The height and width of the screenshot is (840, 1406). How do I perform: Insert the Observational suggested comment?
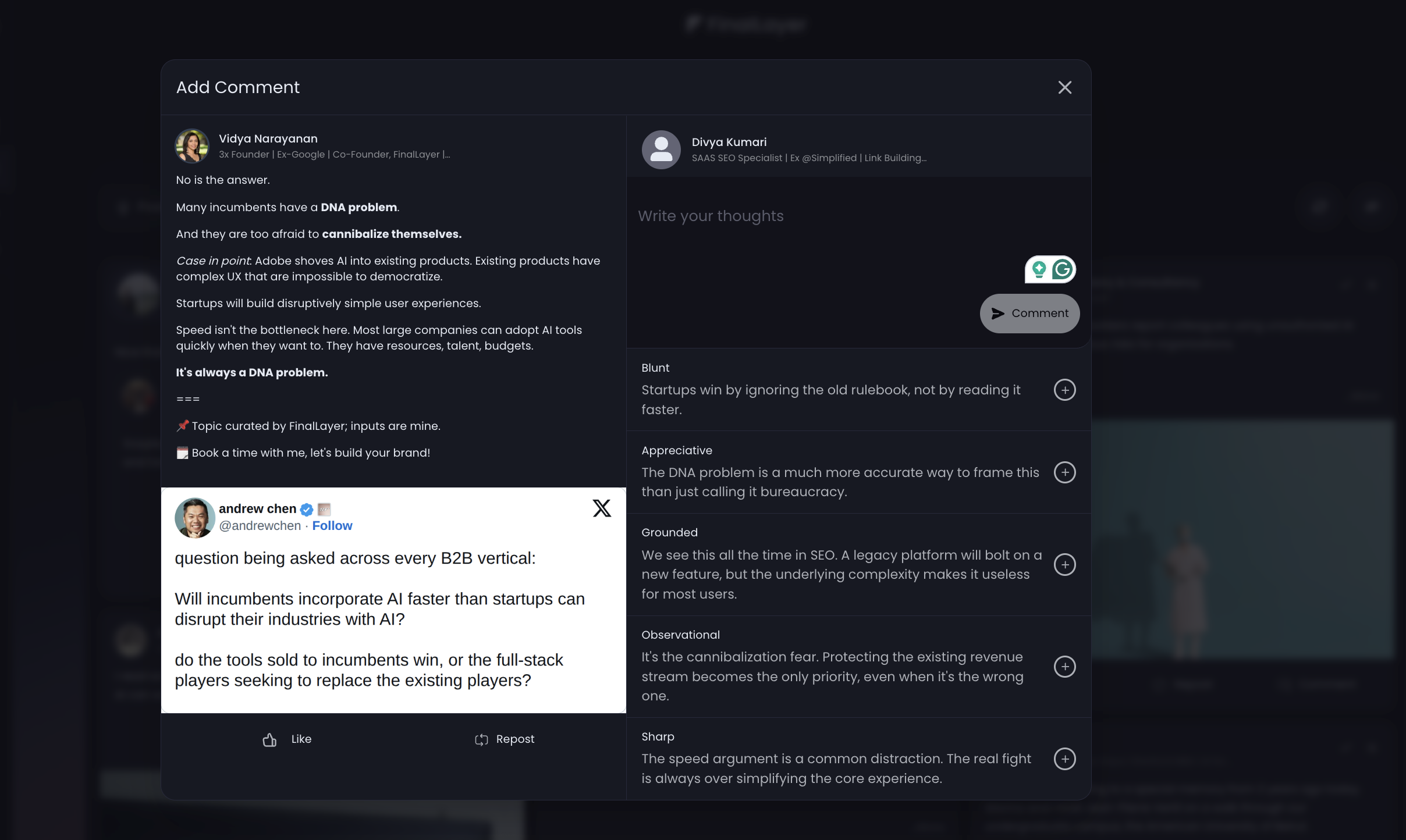1064,667
